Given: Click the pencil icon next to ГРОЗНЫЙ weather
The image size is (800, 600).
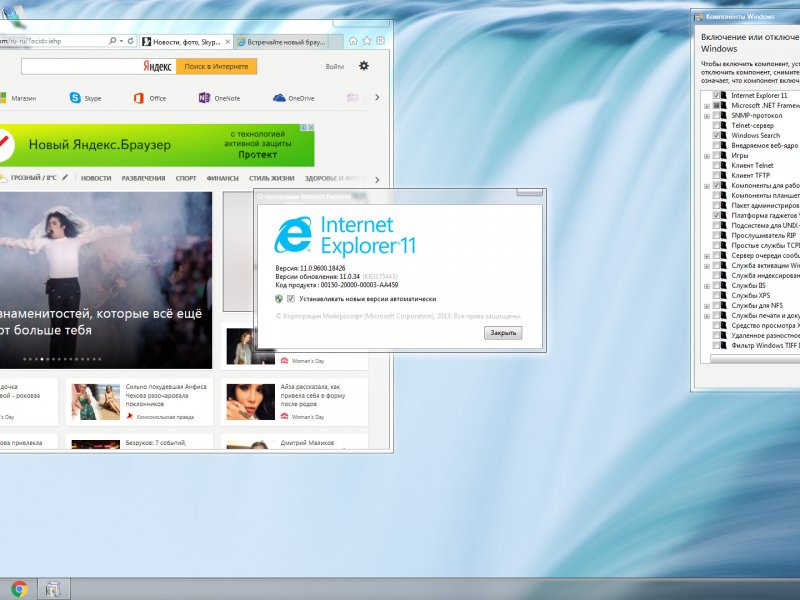Looking at the screenshot, I should 65,178.
